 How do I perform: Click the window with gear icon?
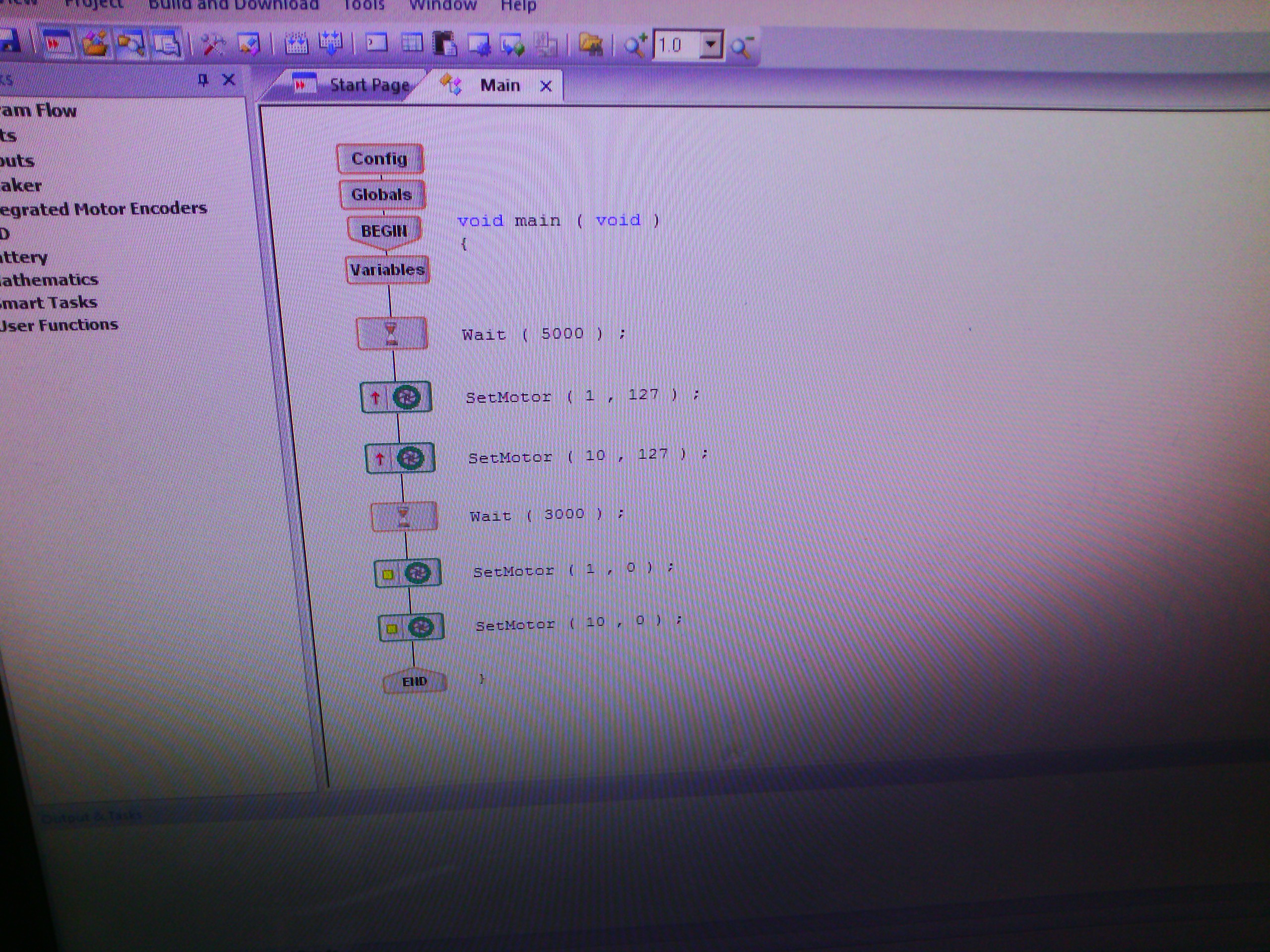pyautogui.click(x=479, y=45)
